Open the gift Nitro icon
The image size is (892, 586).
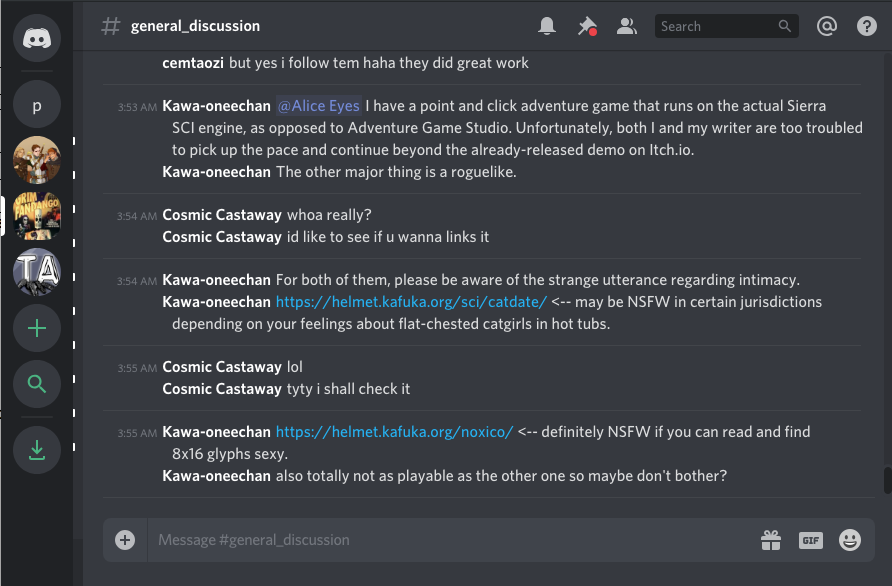[x=771, y=539]
